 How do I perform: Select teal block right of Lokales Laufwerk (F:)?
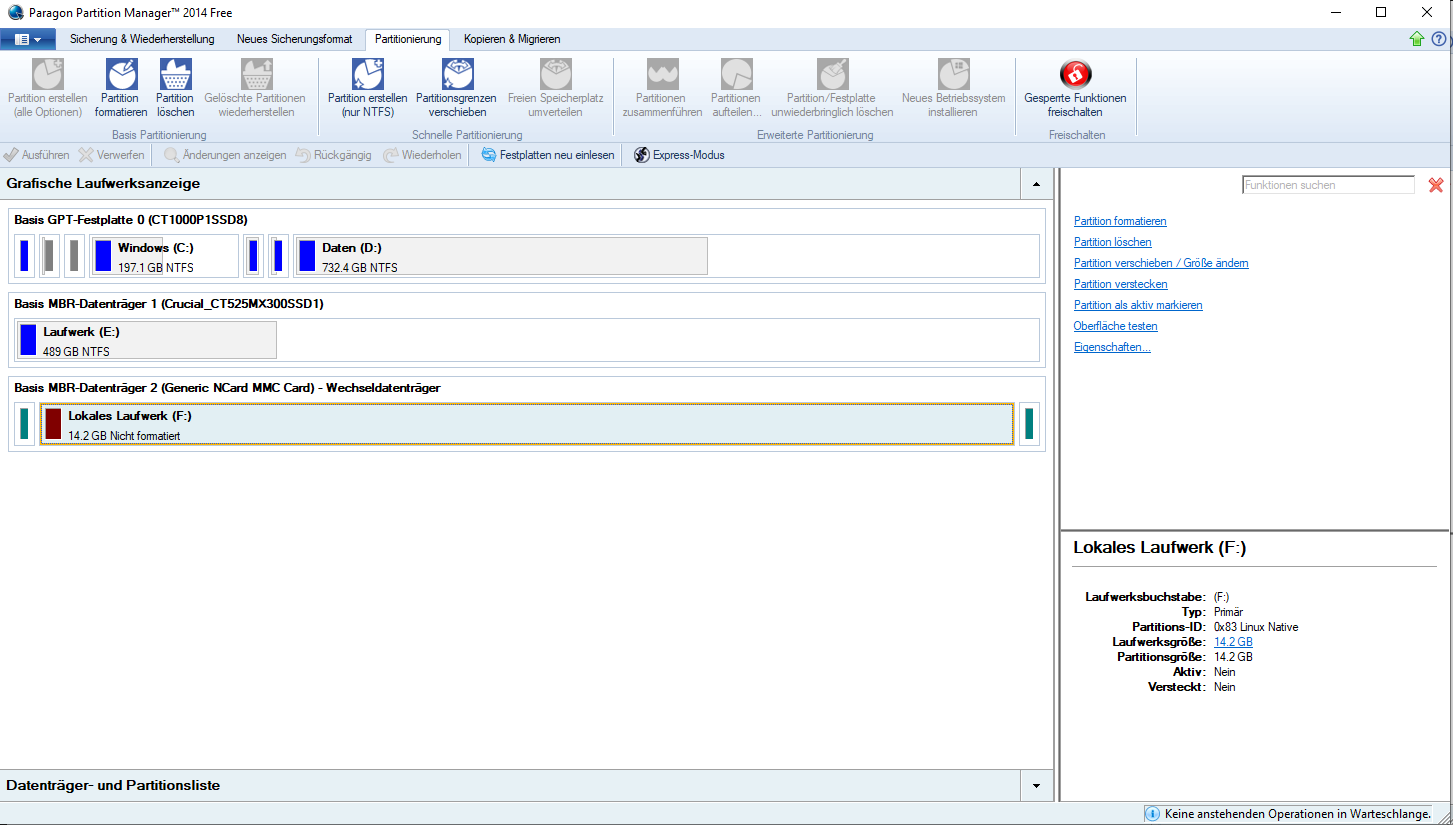click(1029, 424)
